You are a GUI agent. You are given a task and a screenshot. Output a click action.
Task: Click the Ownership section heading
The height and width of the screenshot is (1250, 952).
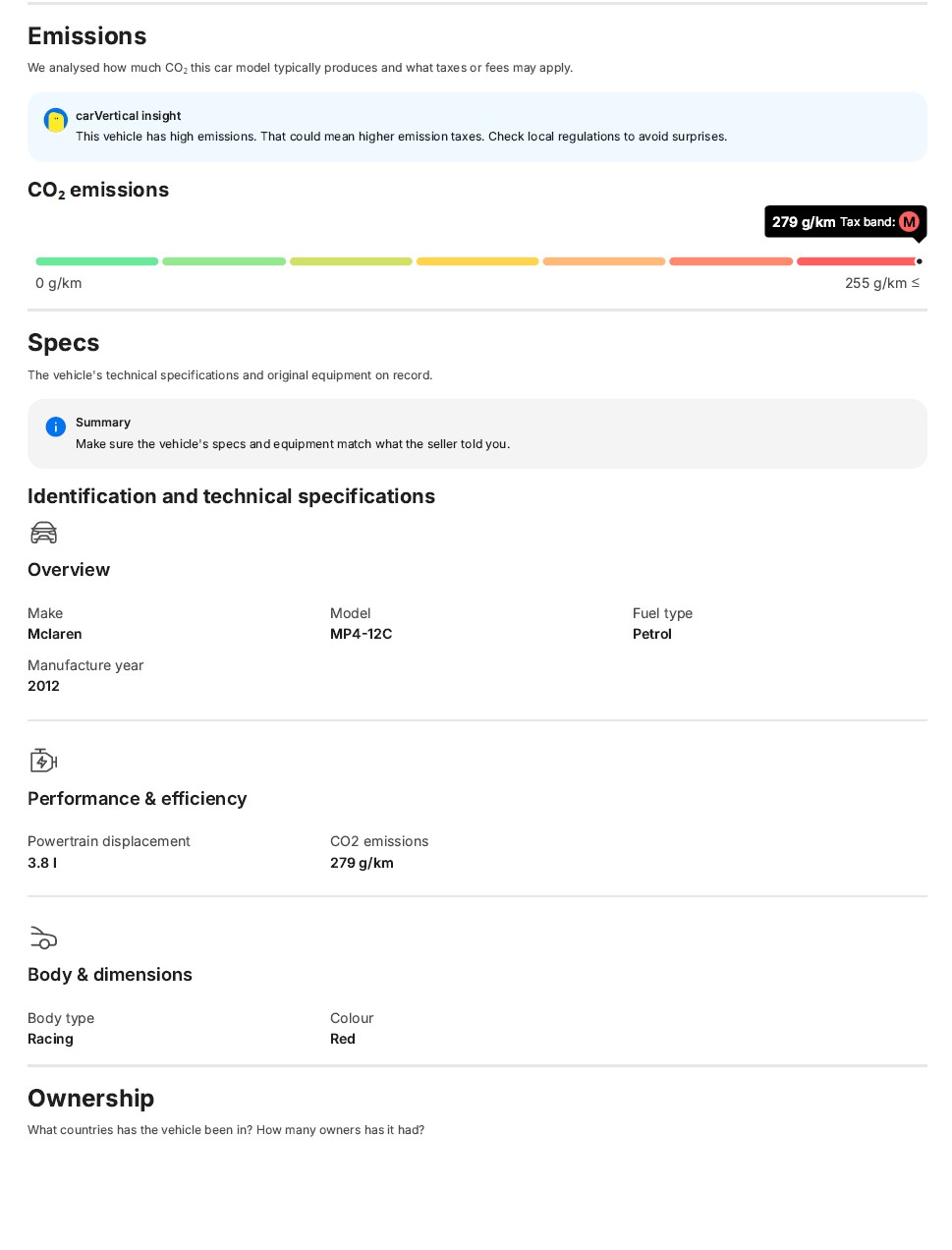click(x=91, y=1099)
